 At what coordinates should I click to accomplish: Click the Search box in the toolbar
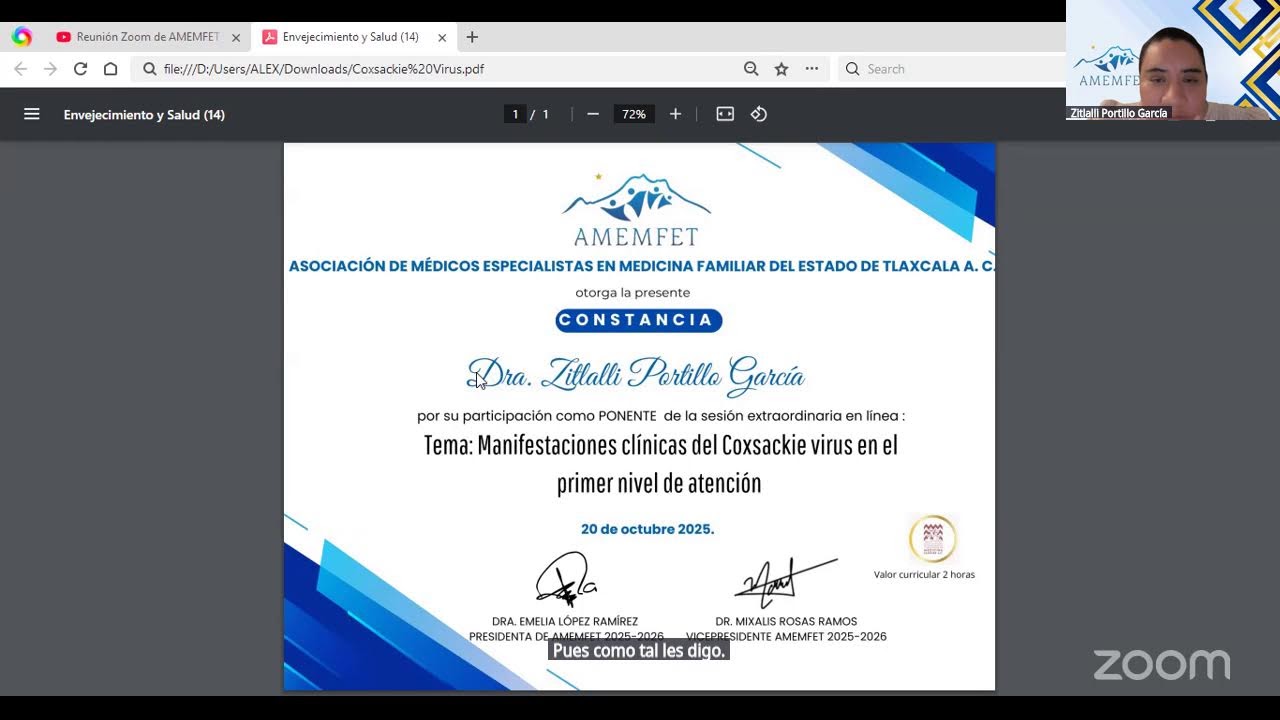coord(952,69)
